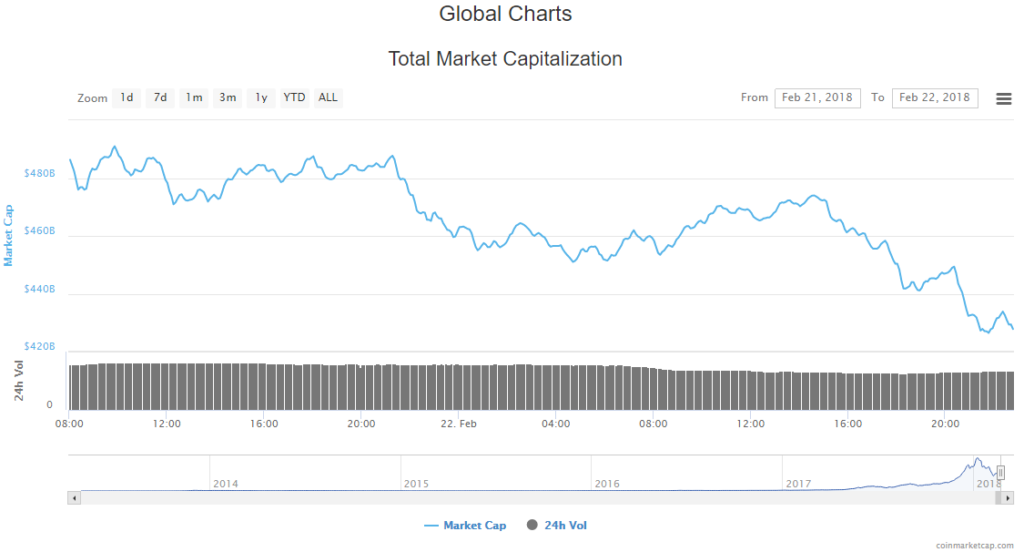The height and width of the screenshot is (552, 1024).
Task: Choose the YTD zoom range
Action: [x=294, y=97]
